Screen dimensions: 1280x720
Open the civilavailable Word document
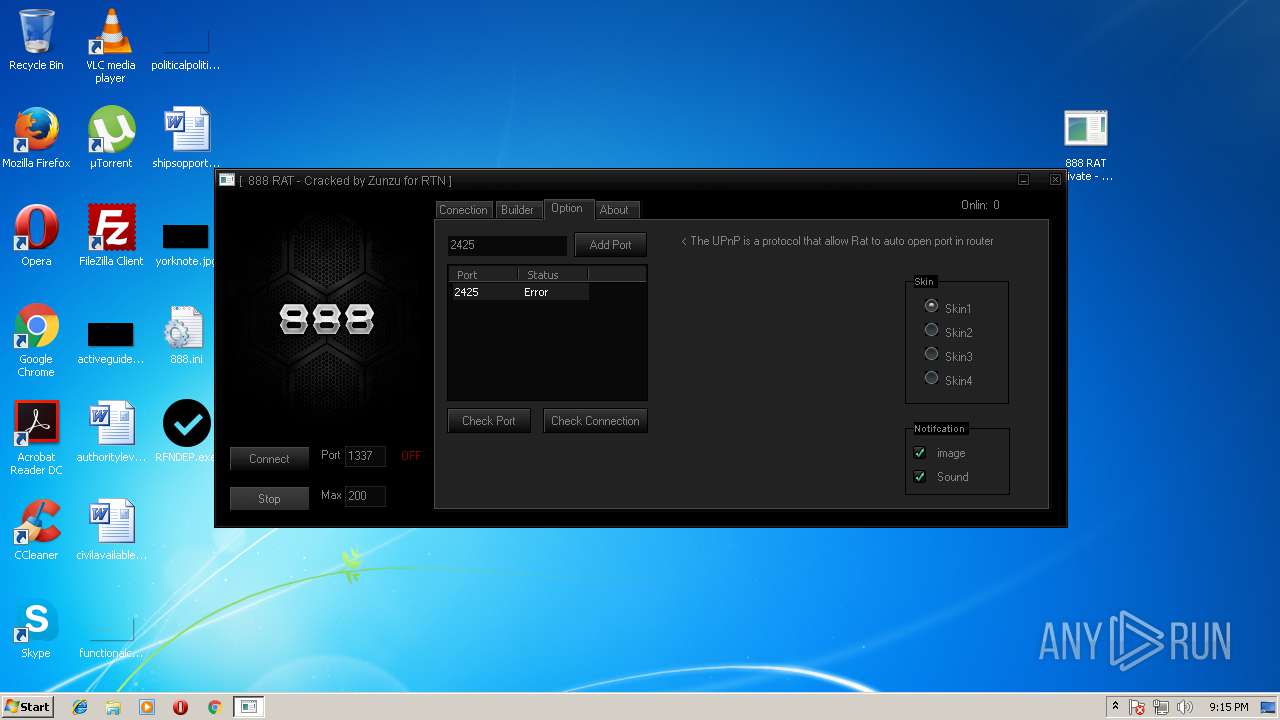click(x=110, y=530)
